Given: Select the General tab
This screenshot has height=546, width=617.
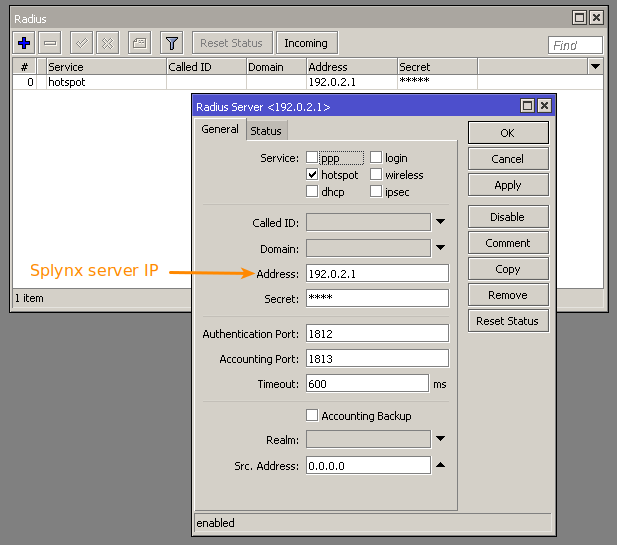Looking at the screenshot, I should pyautogui.click(x=220, y=129).
